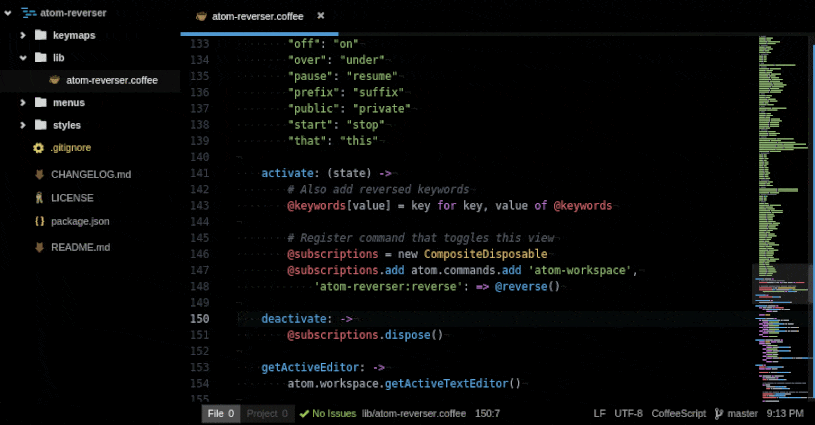
Task: Click the minimap viewport highlight
Action: (783, 284)
